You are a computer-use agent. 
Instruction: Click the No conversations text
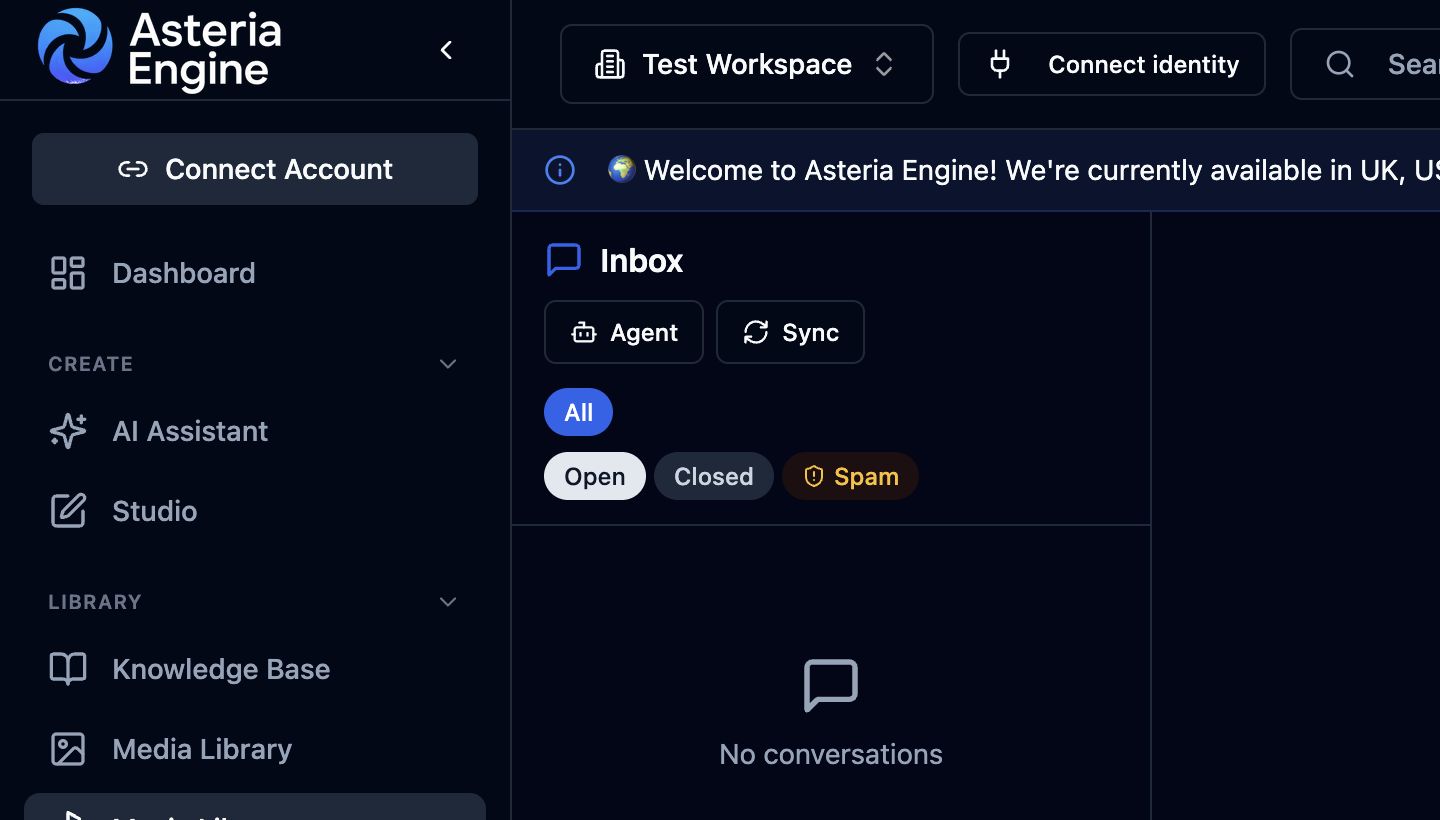831,754
